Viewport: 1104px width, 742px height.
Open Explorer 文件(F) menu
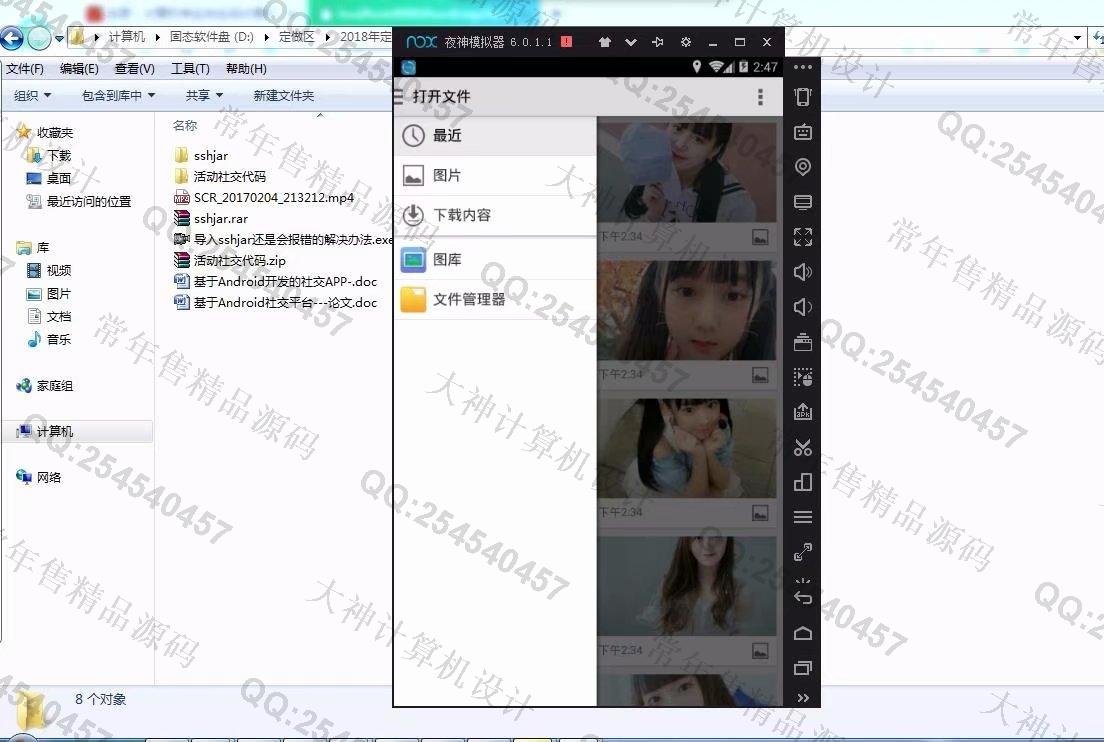[25, 69]
